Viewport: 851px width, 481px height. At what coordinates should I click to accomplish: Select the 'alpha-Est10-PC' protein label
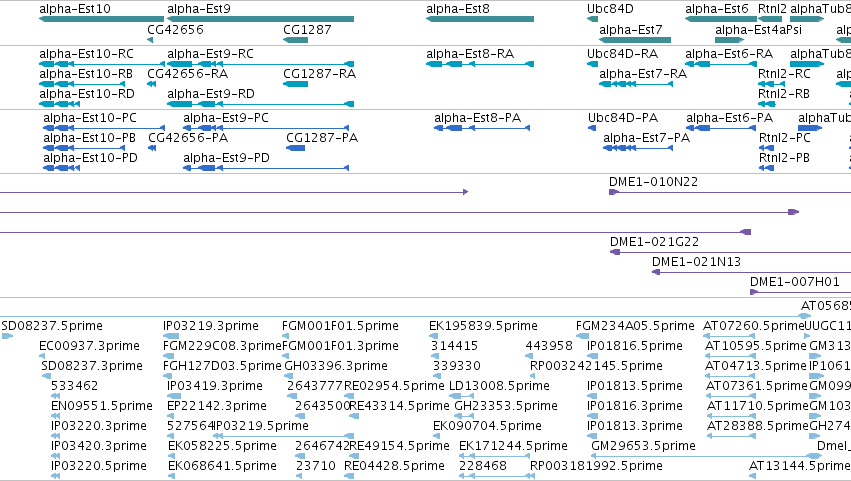pyautogui.click(x=90, y=118)
